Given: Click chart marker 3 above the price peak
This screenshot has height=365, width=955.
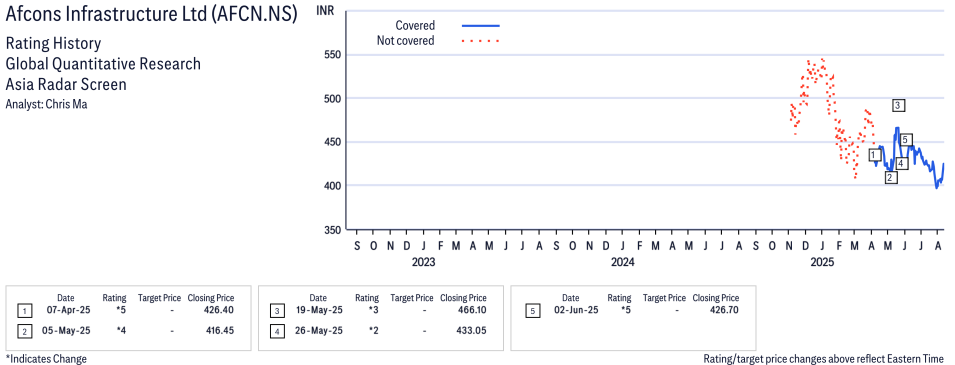Looking at the screenshot, I should pos(898,105).
